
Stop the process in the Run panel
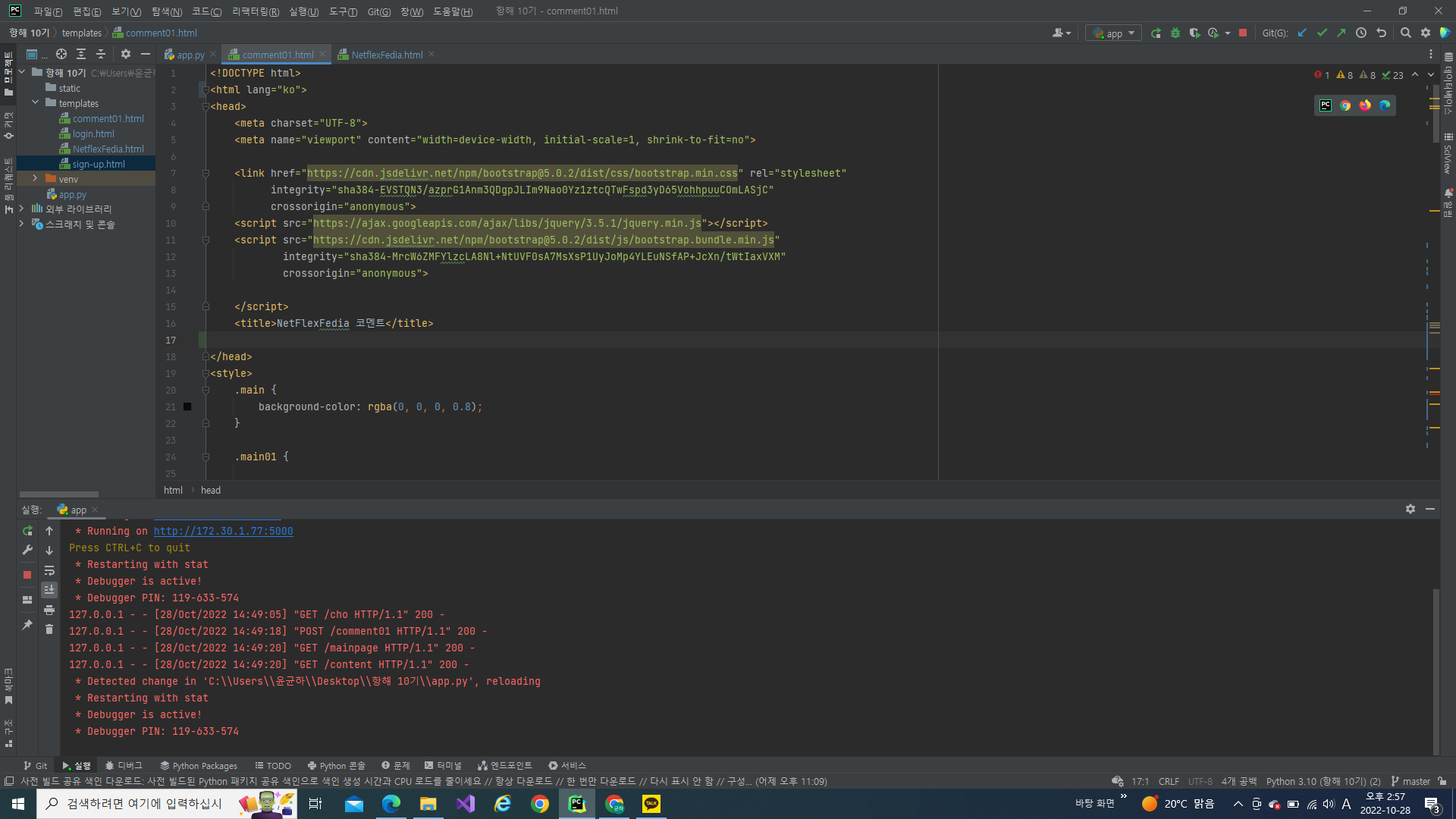coord(27,575)
